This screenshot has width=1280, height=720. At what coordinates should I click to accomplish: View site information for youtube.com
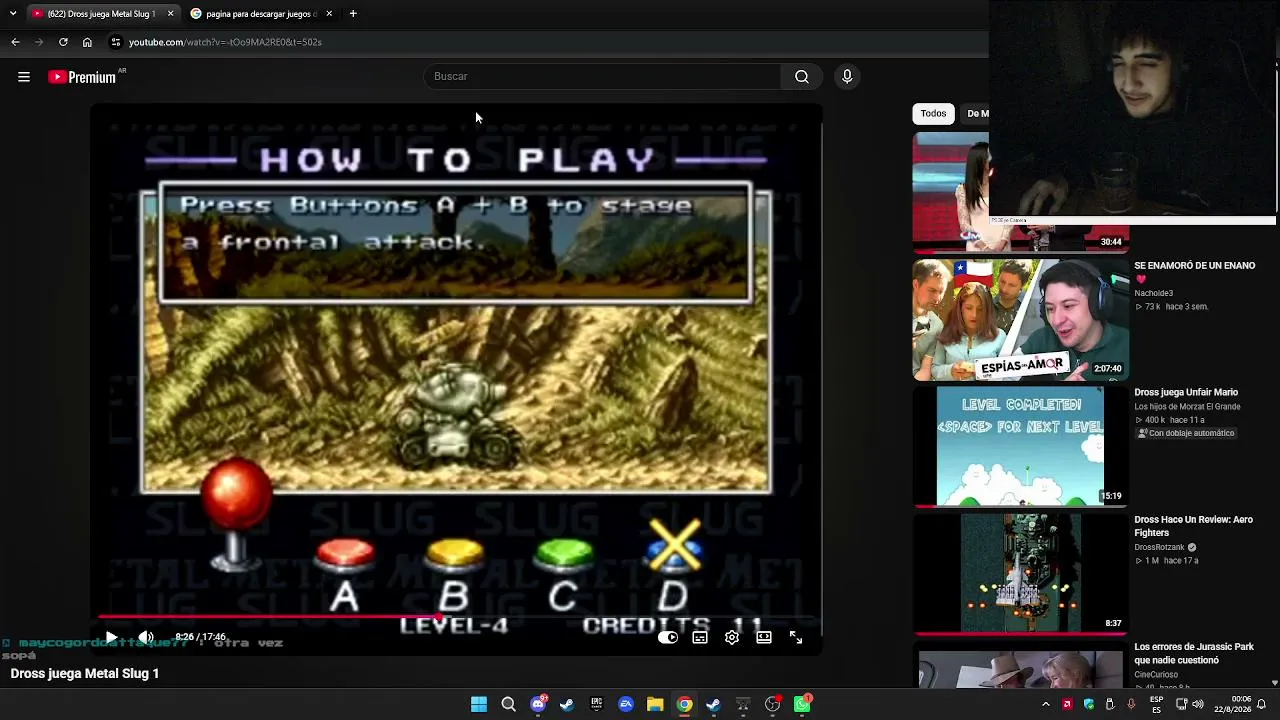pos(116,42)
